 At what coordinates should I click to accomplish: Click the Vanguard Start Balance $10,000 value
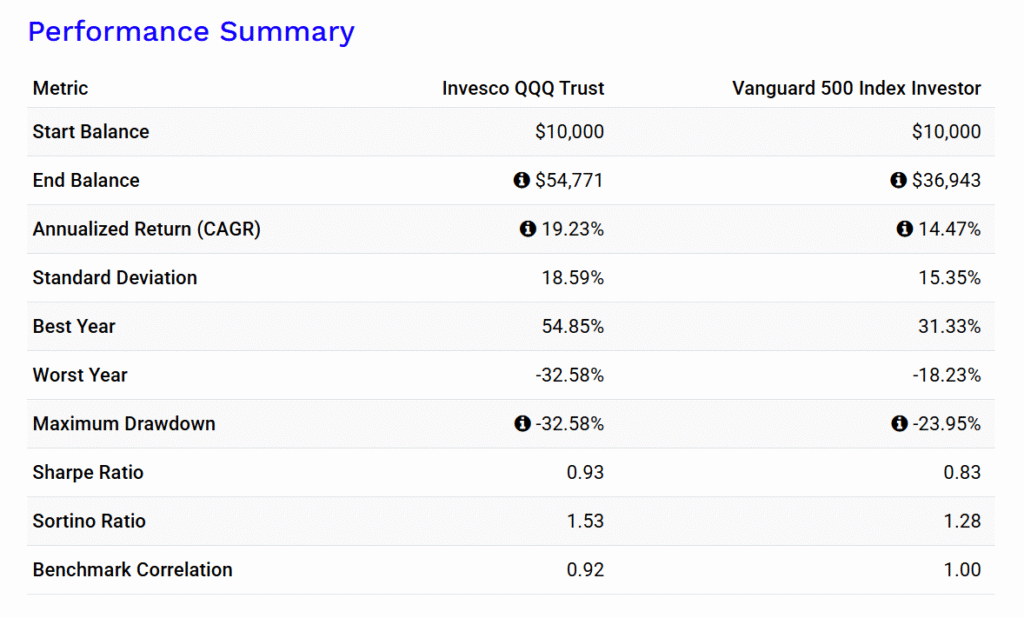coord(946,131)
